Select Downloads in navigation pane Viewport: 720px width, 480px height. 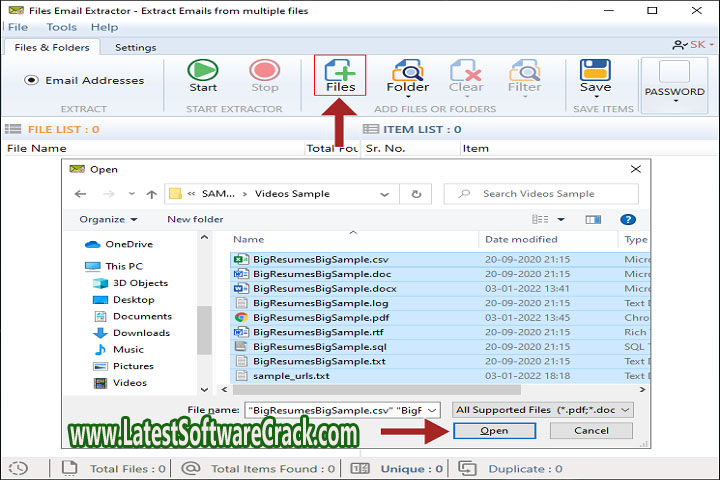[132, 333]
